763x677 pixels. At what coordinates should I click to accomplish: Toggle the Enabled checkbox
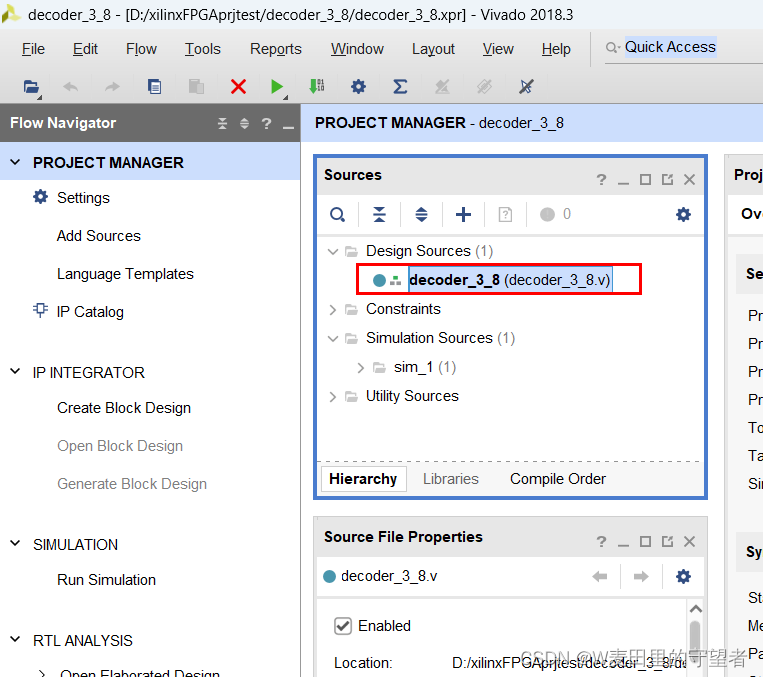[343, 626]
